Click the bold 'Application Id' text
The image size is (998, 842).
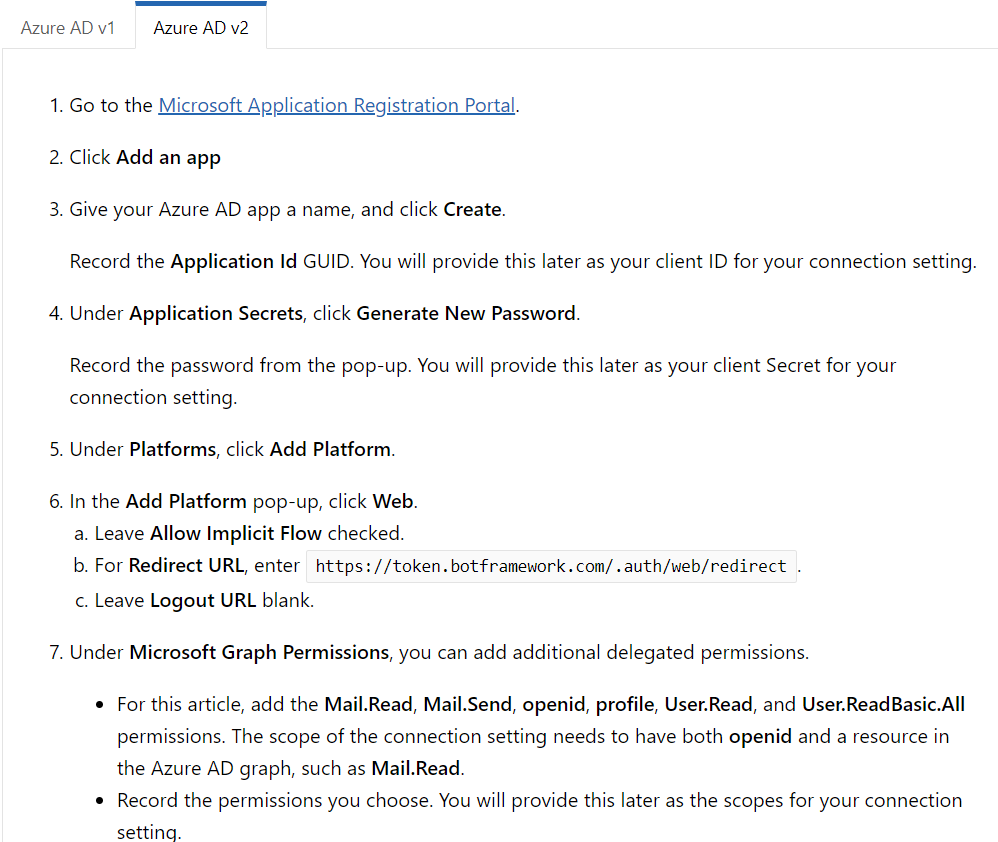(x=234, y=262)
